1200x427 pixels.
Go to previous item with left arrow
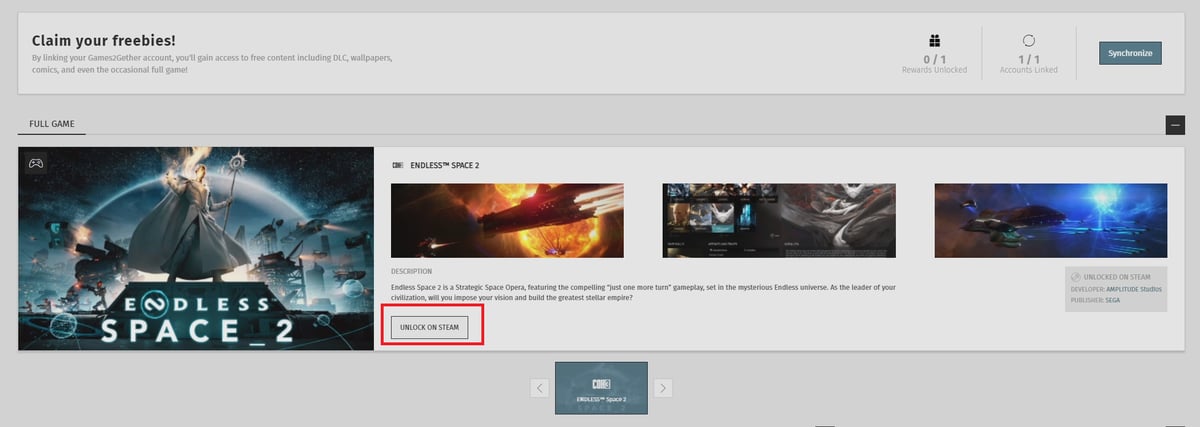click(540, 388)
